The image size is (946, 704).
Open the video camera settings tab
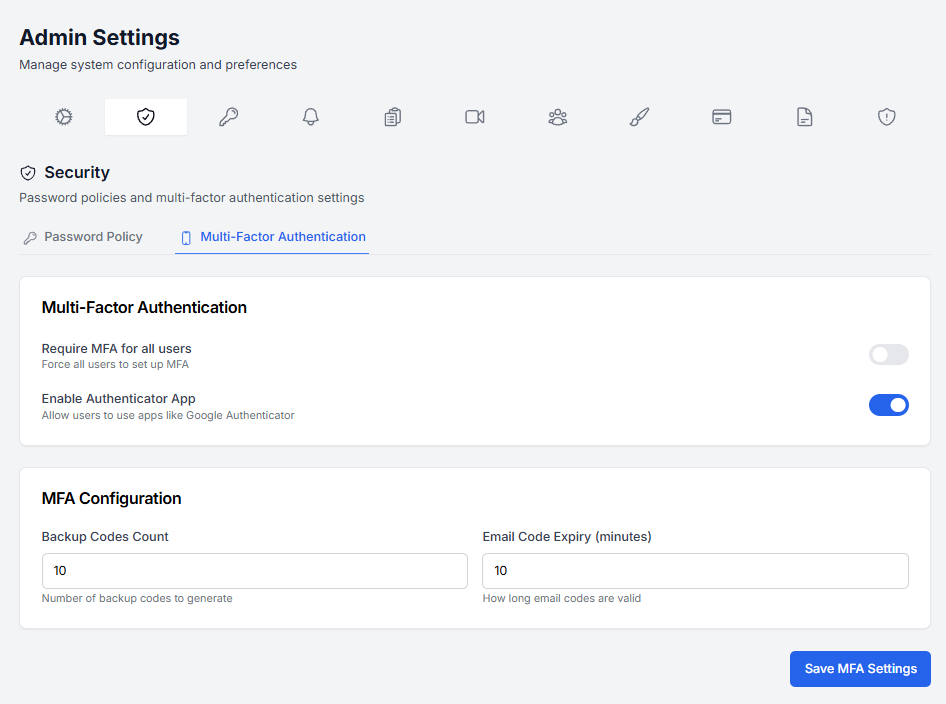click(x=475, y=116)
